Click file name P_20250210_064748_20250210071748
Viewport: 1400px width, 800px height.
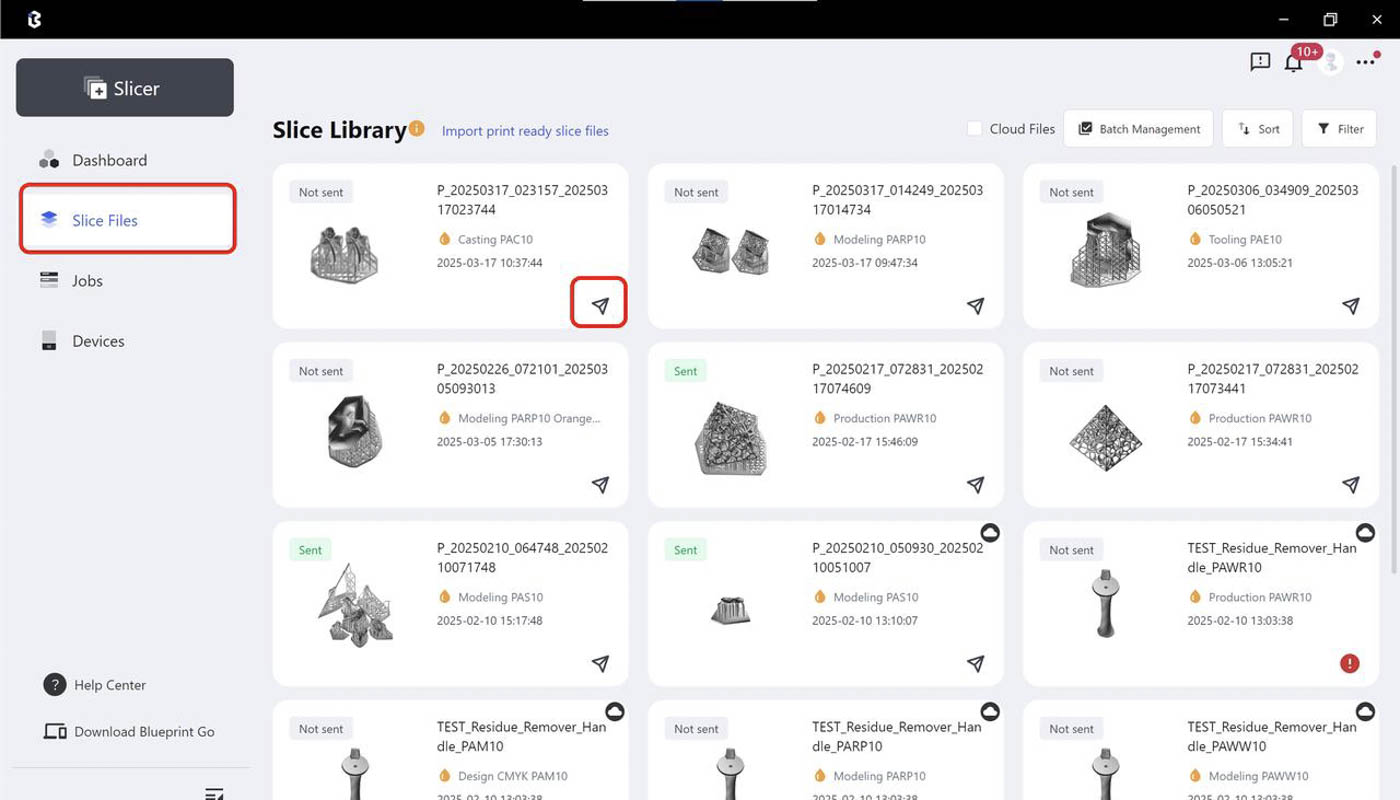(x=522, y=558)
